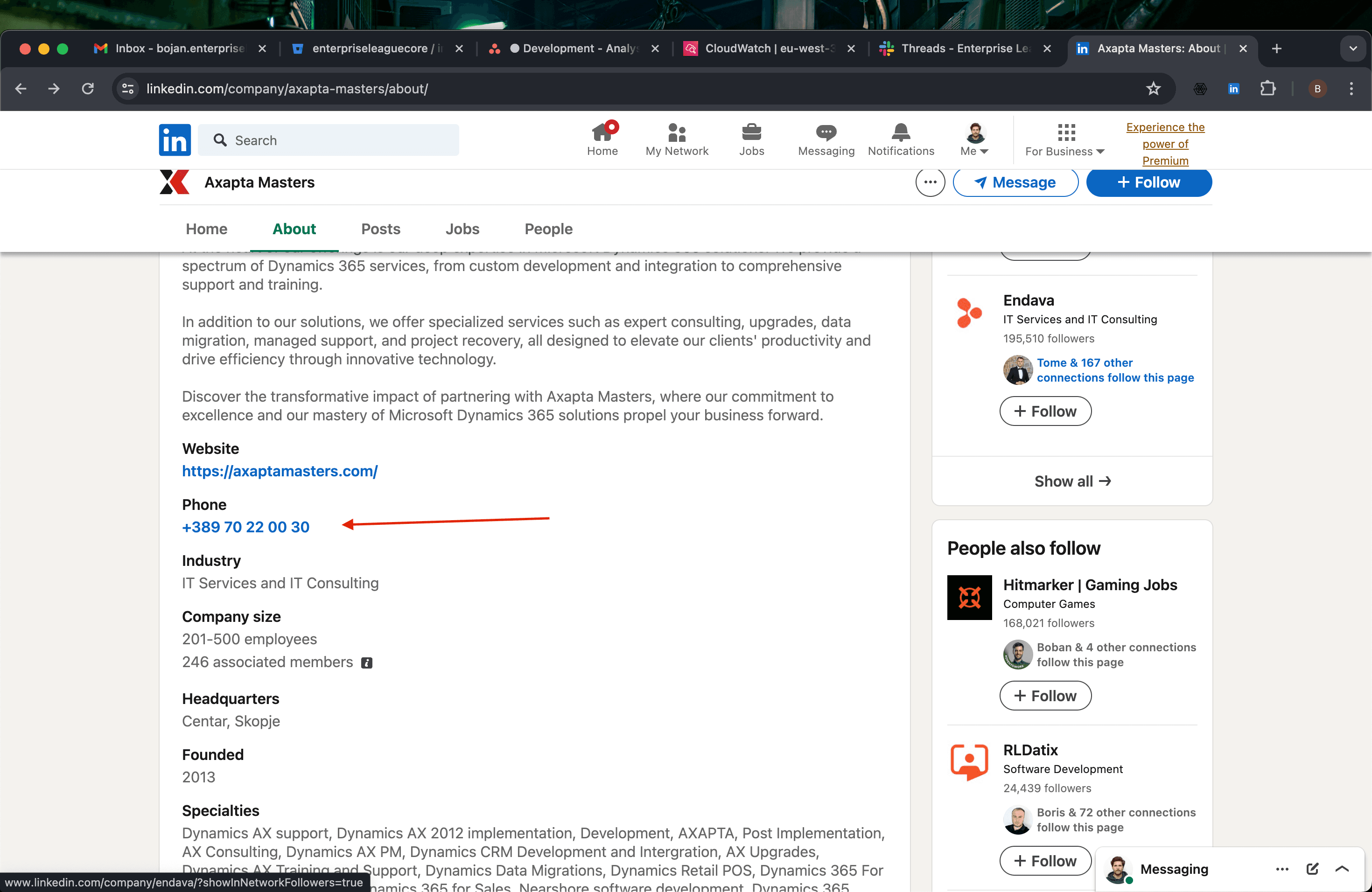Expand the Messaging overlay chevron
Image resolution: width=1372 pixels, height=892 pixels.
[1342, 869]
